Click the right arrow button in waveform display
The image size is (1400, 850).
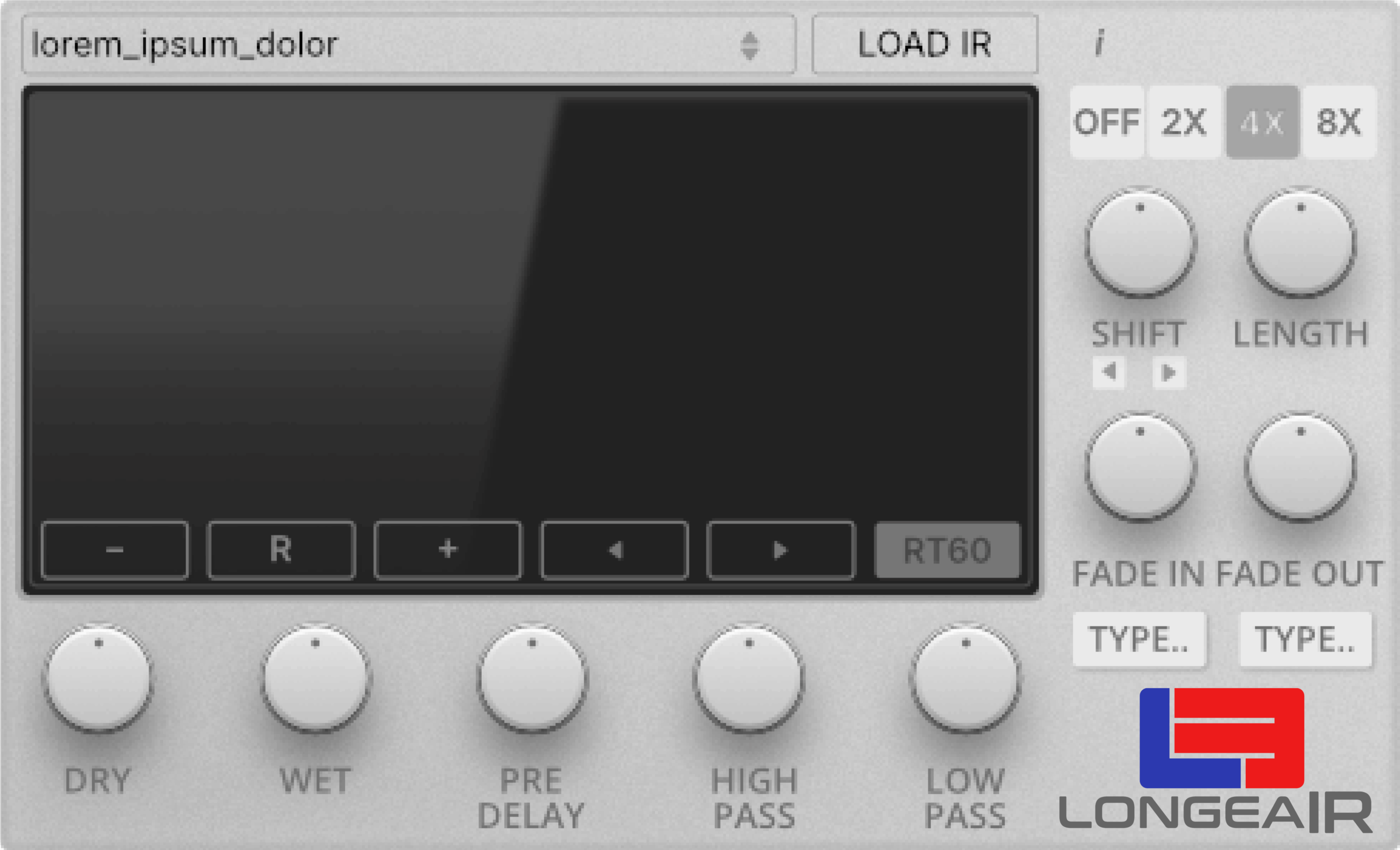pyautogui.click(x=781, y=550)
